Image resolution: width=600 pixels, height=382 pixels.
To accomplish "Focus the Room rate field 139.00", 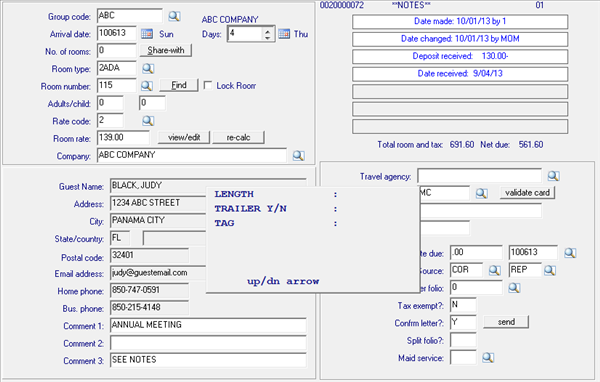I will (x=123, y=138).
